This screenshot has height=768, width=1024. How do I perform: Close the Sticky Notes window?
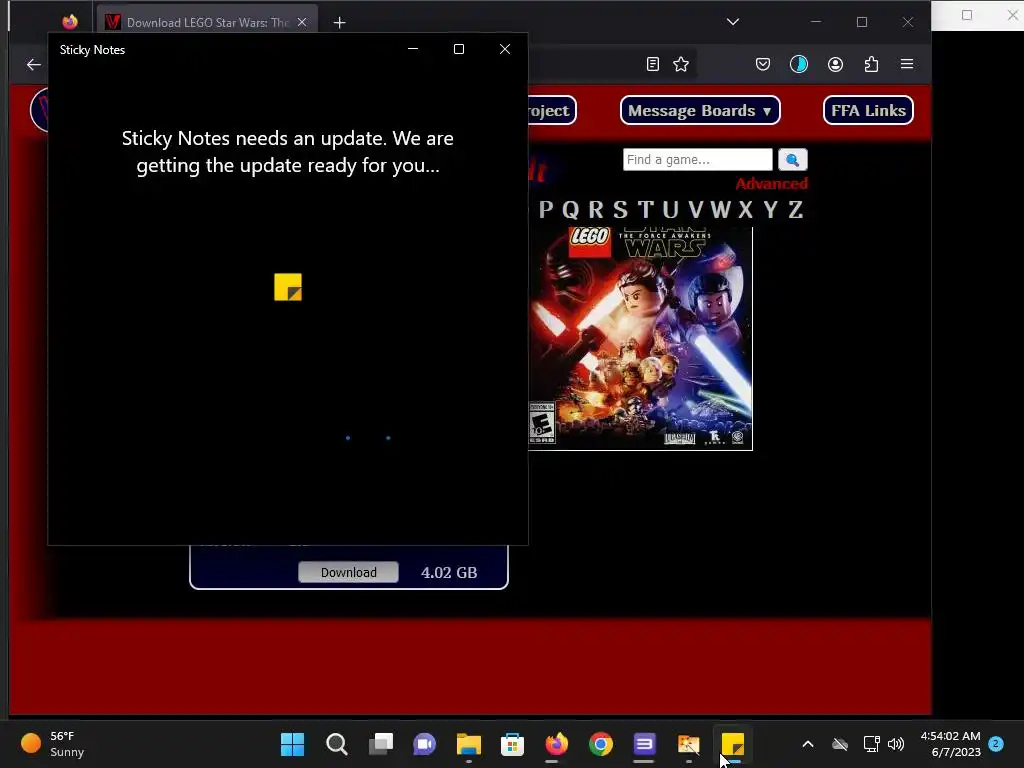coord(505,49)
